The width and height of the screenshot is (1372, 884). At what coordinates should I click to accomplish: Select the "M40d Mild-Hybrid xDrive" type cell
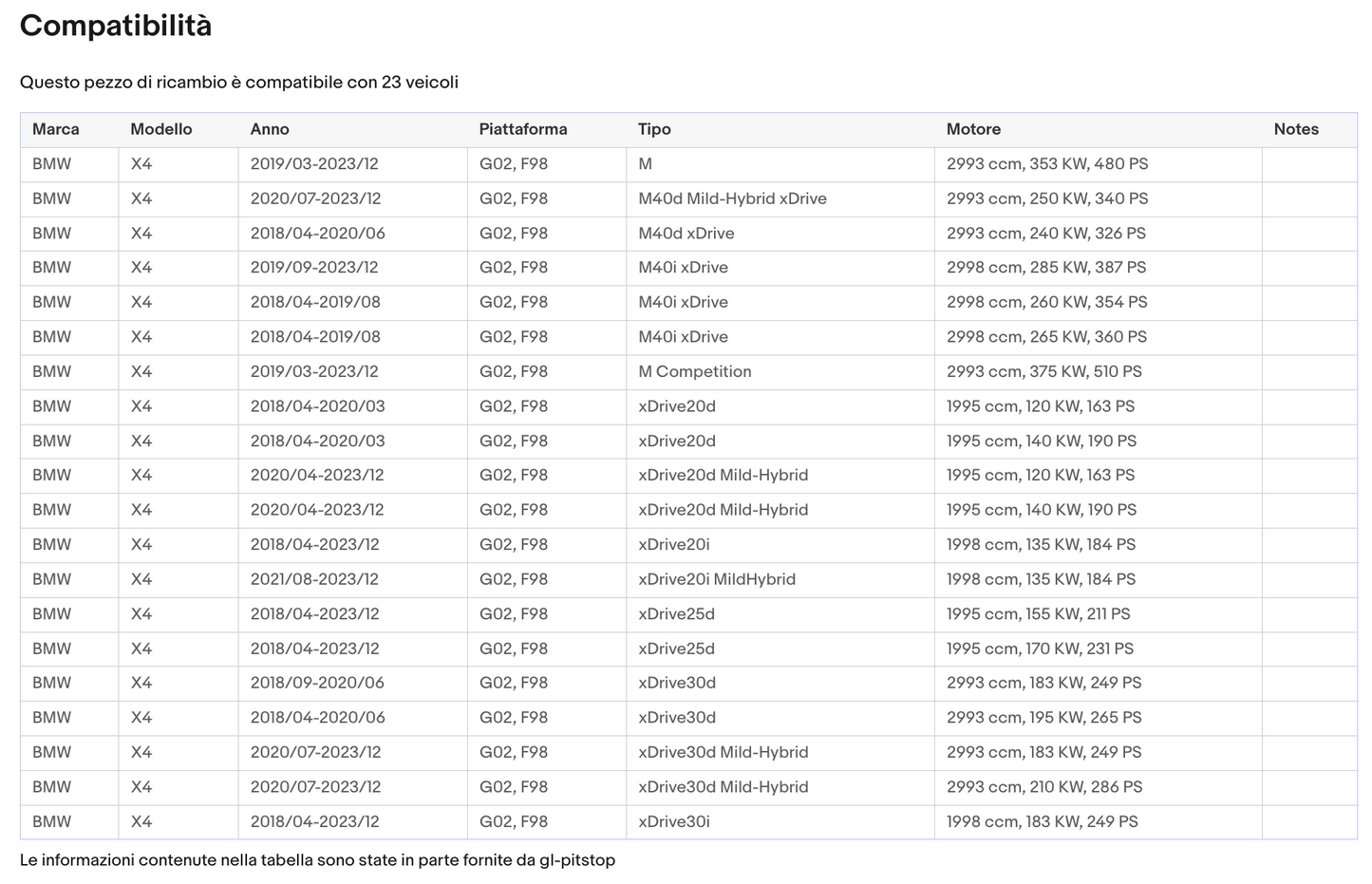(x=732, y=198)
